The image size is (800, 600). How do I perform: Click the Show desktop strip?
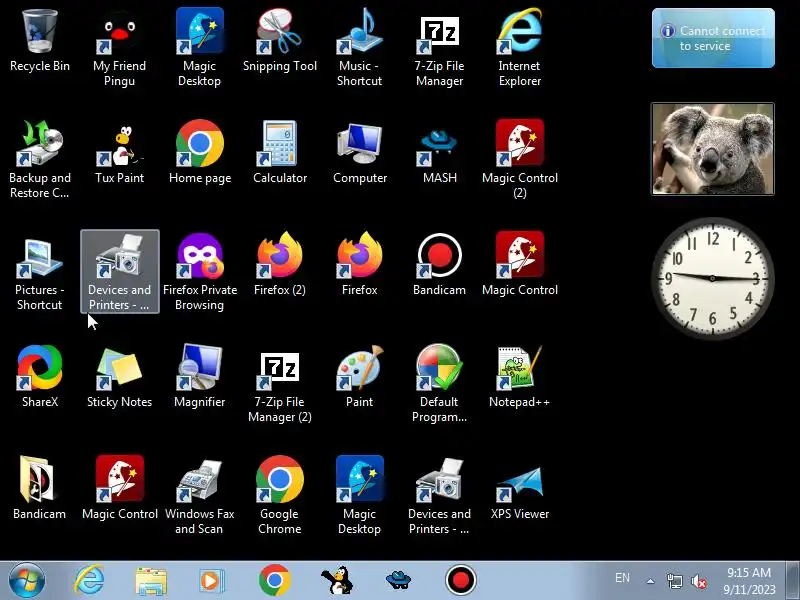click(x=792, y=580)
